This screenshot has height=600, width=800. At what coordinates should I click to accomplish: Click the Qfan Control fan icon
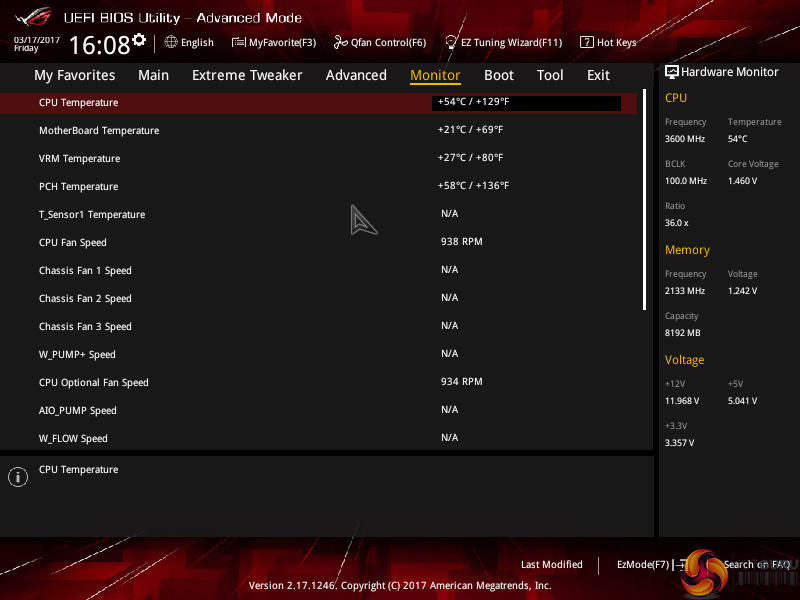(340, 42)
